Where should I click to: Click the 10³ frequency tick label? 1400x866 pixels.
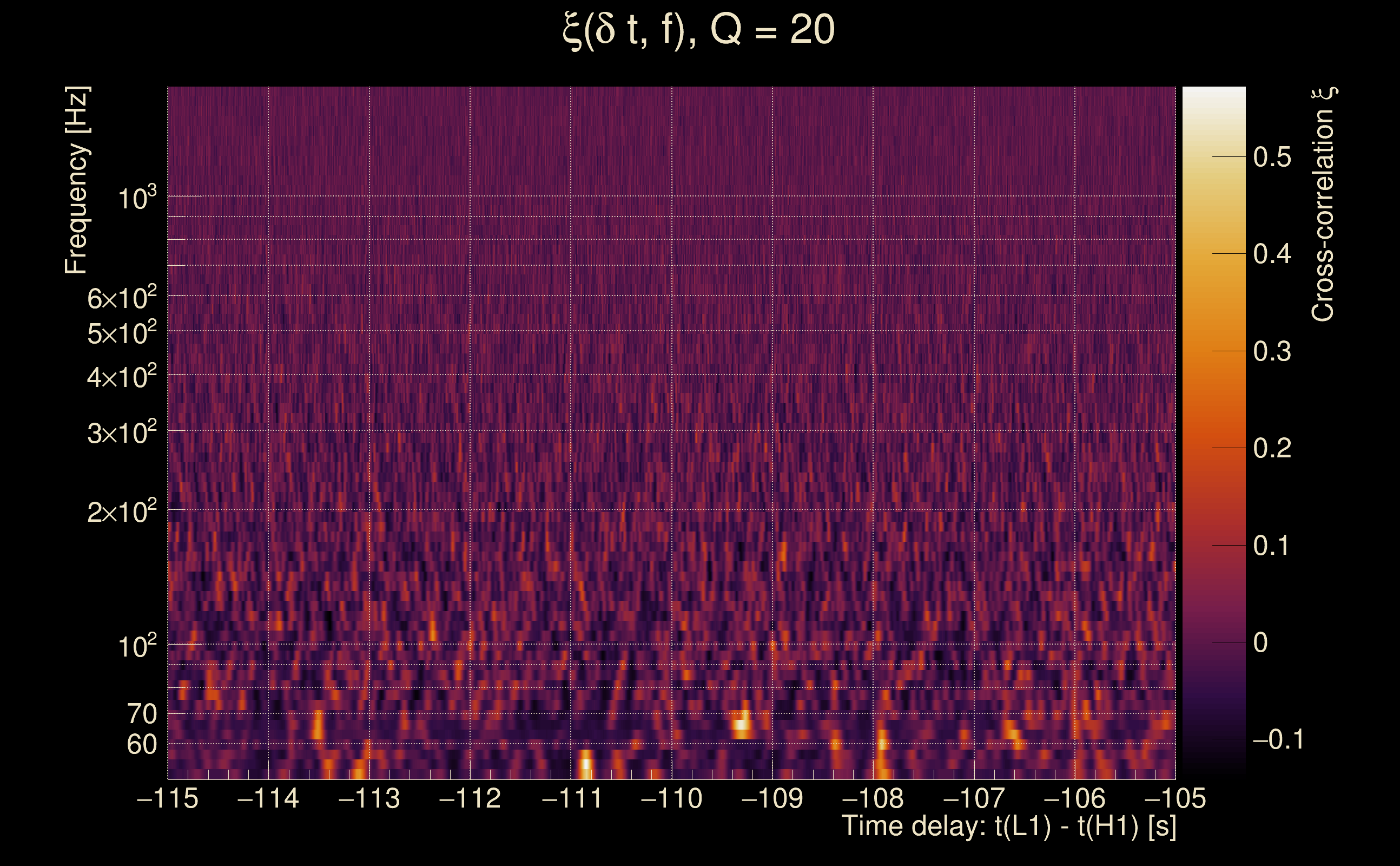point(137,198)
